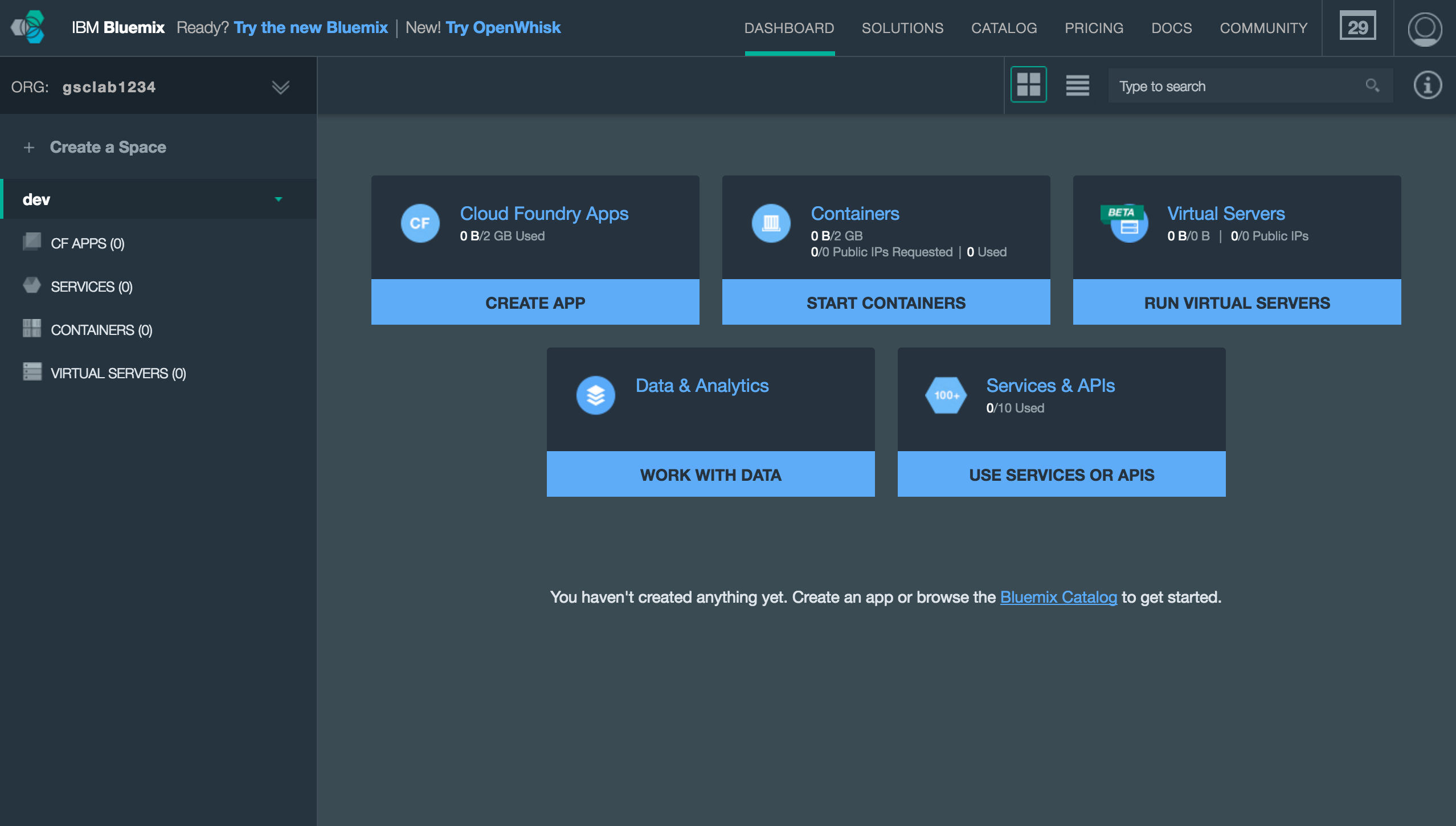1456x826 pixels.
Task: Open the info circle icon
Action: tap(1427, 86)
